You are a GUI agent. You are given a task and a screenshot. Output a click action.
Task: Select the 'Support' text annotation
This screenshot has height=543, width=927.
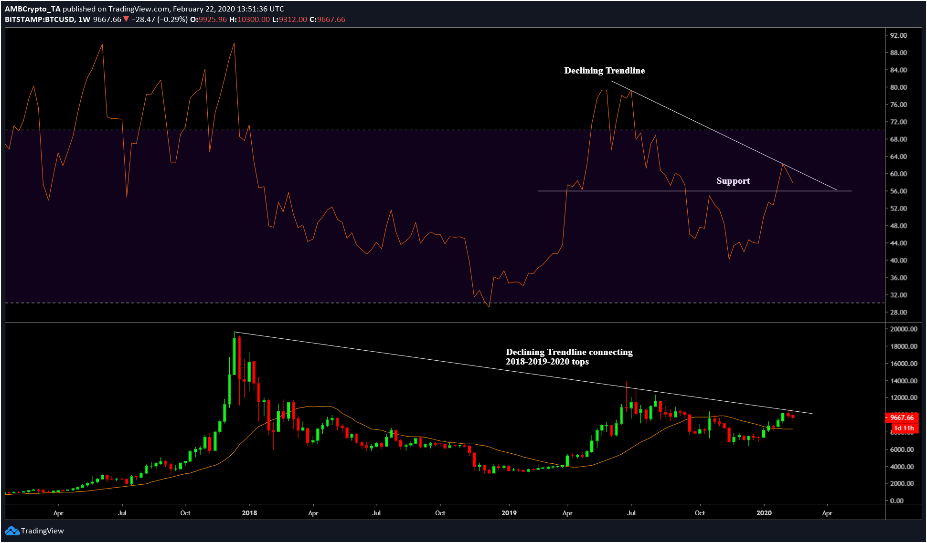[733, 181]
